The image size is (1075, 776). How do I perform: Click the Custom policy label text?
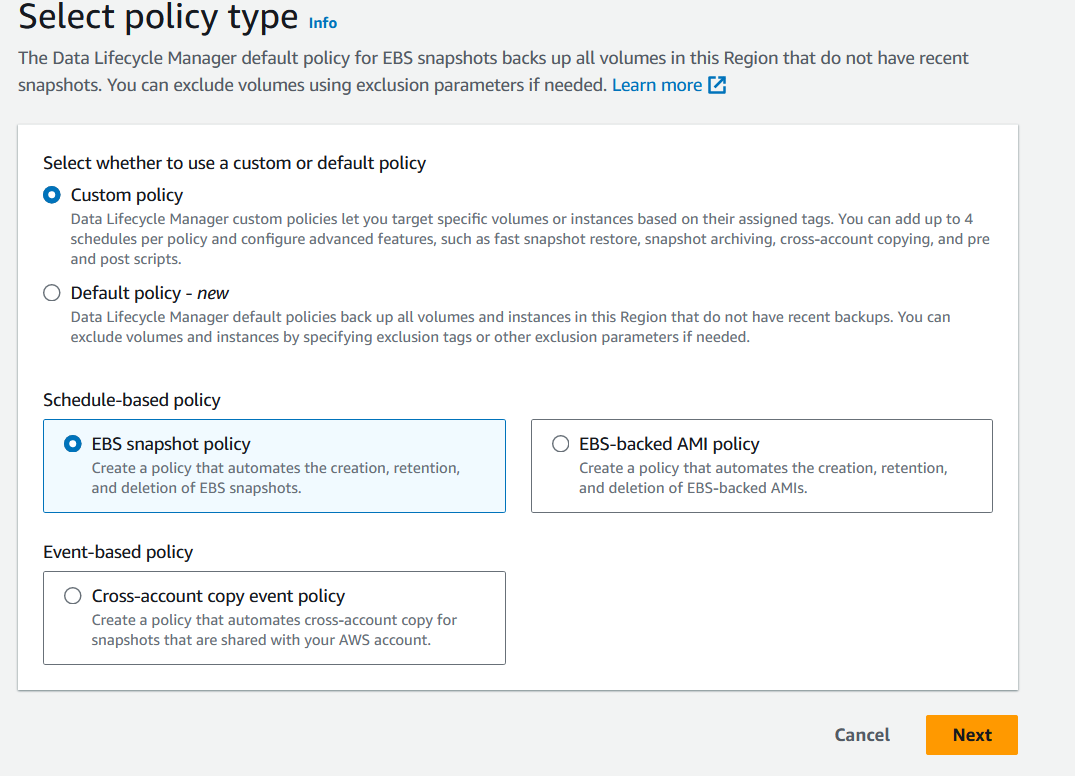[127, 195]
